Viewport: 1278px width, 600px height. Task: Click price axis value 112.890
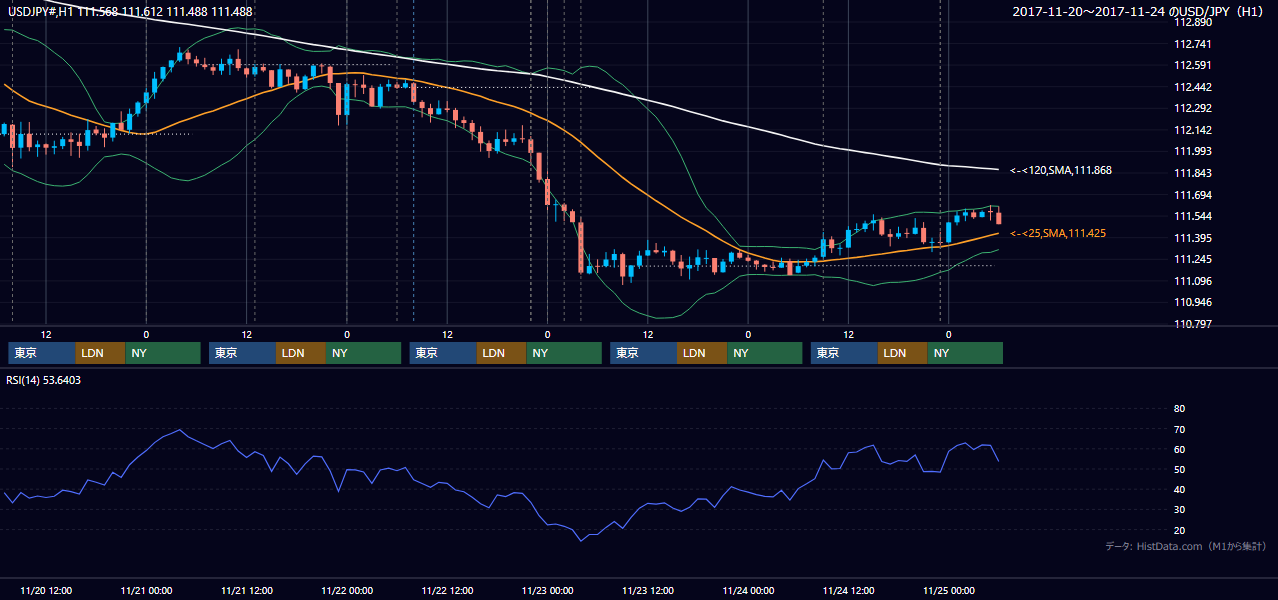(x=1192, y=22)
